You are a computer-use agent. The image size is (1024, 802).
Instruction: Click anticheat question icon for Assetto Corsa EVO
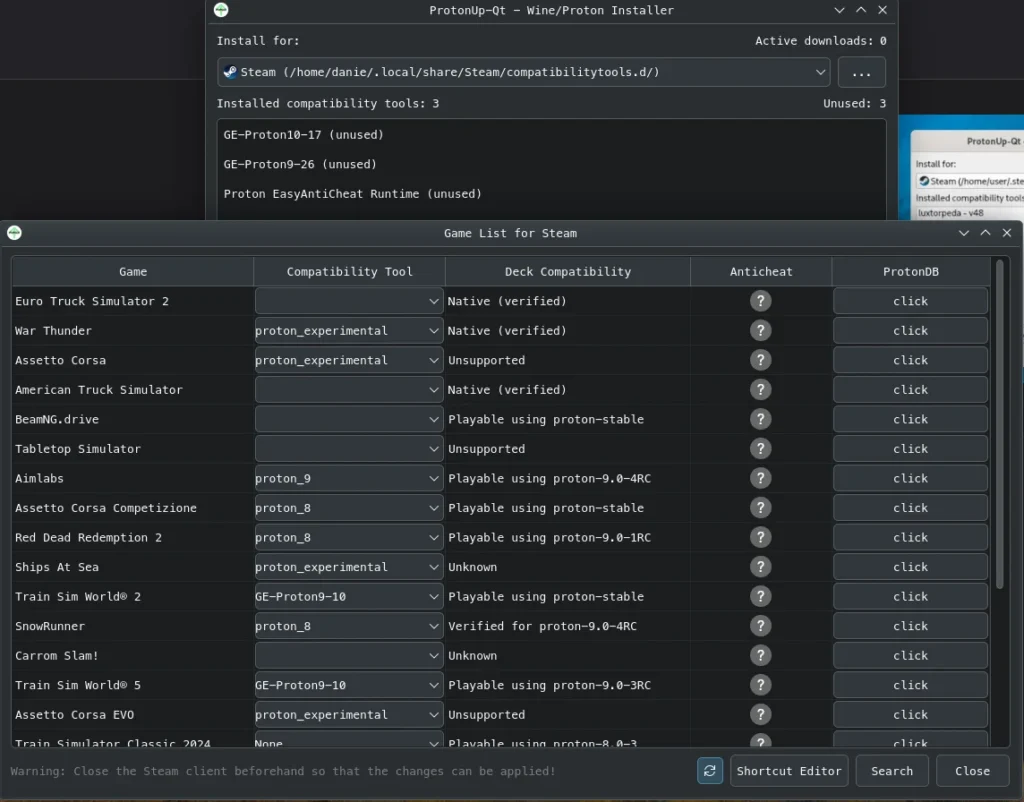click(760, 714)
